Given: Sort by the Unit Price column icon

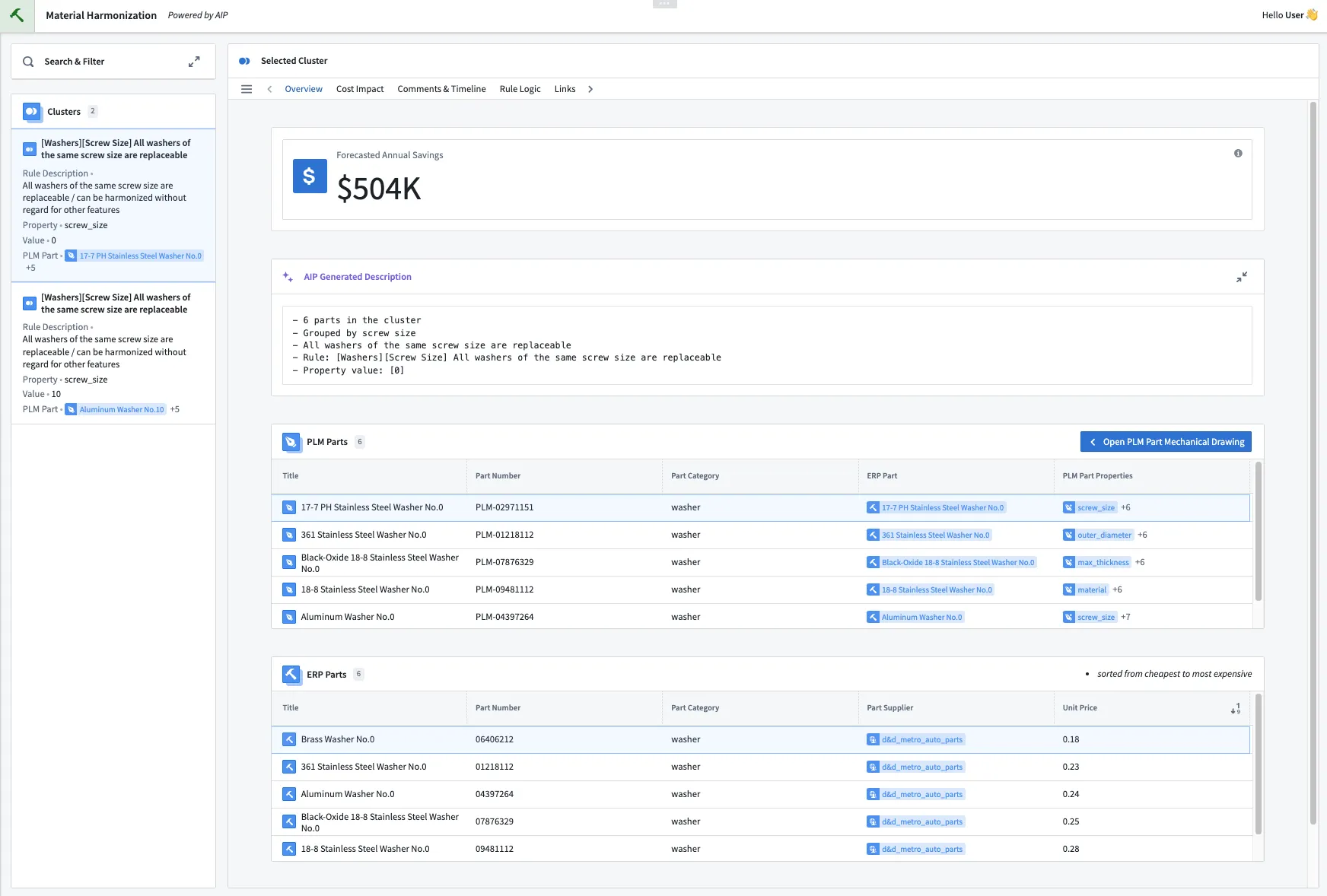Looking at the screenshot, I should [1236, 708].
